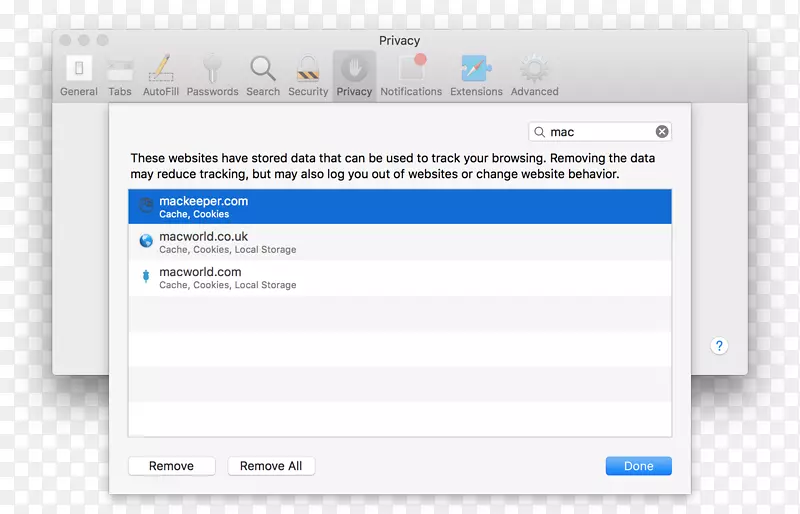Open the AutoFill preferences pane

pyautogui.click(x=161, y=76)
